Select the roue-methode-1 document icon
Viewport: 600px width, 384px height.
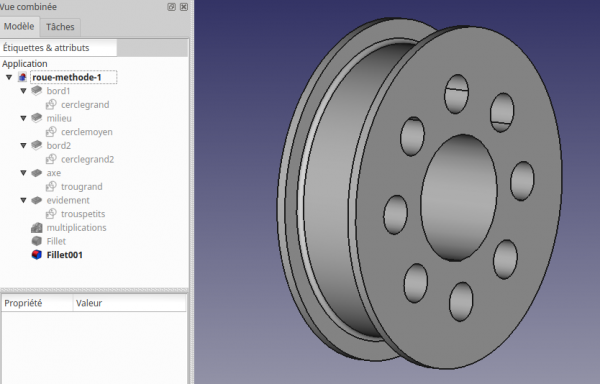point(22,77)
